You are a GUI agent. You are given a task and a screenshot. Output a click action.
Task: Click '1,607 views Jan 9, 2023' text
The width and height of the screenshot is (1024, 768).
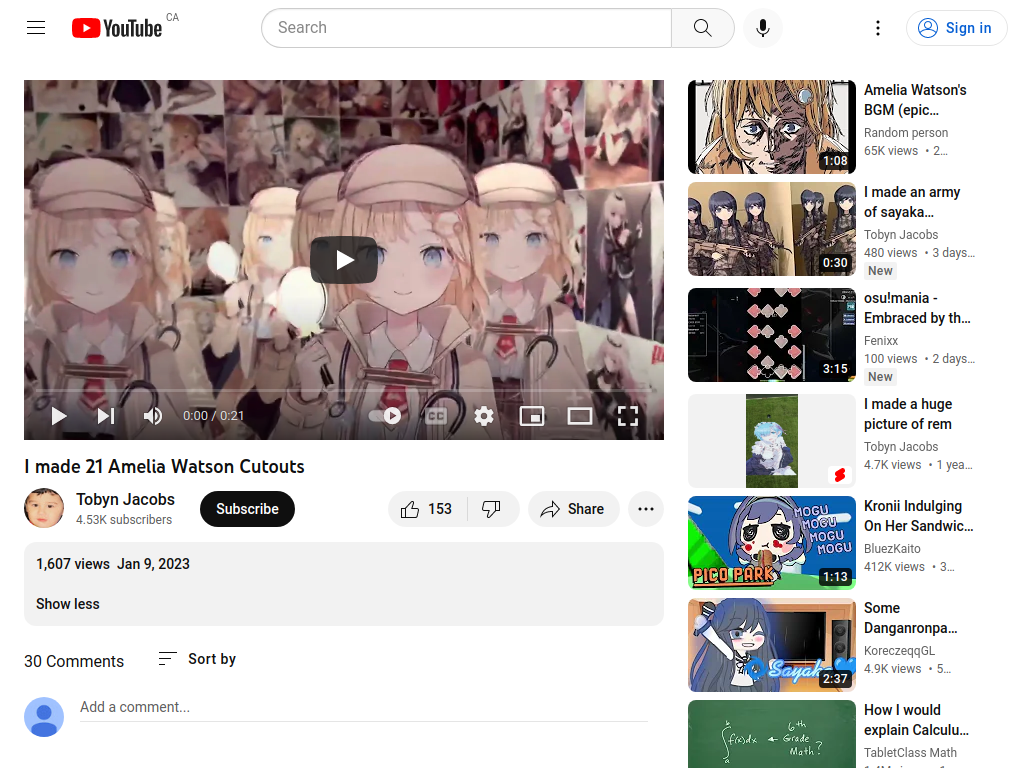[113, 564]
